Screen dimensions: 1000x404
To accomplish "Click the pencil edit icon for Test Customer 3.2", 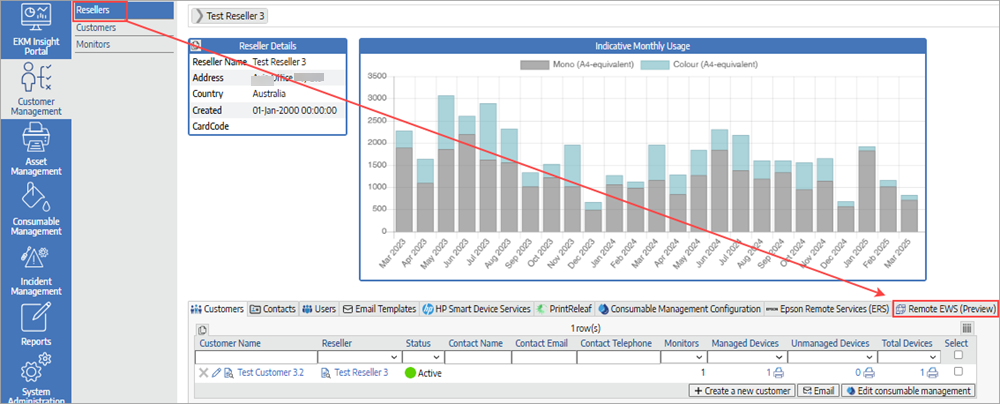I will click(216, 373).
